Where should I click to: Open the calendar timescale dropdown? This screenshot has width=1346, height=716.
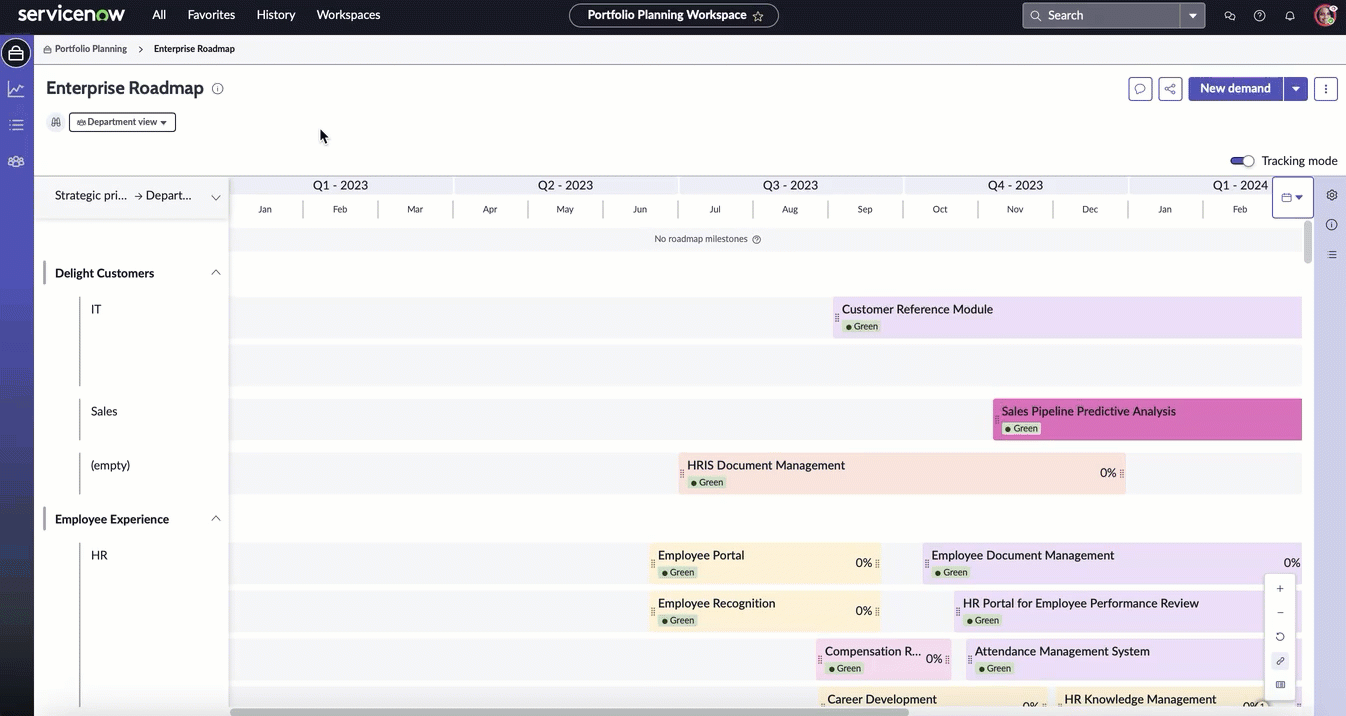coord(1292,197)
